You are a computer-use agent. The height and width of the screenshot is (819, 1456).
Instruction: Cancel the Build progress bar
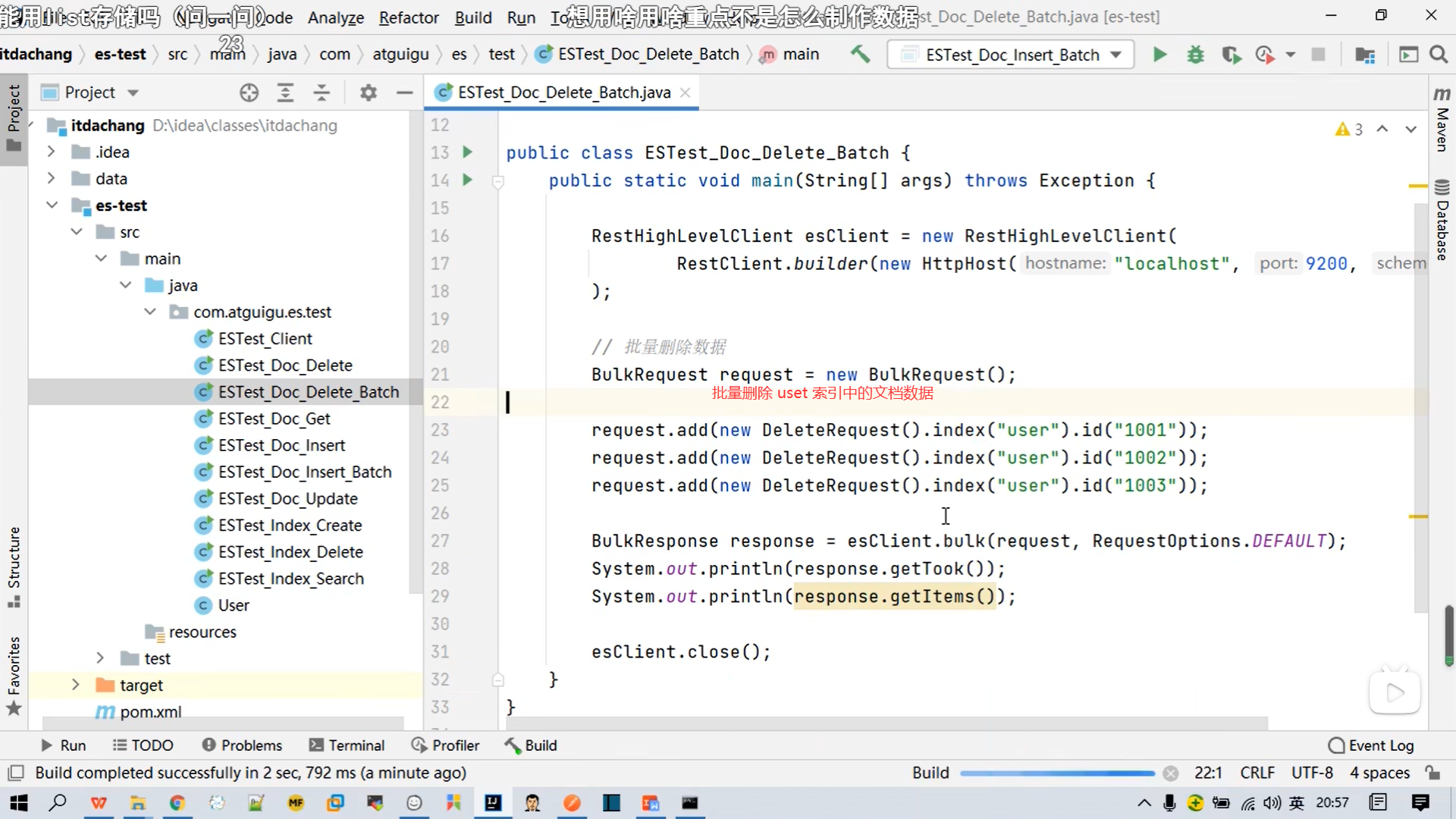pyautogui.click(x=1171, y=773)
